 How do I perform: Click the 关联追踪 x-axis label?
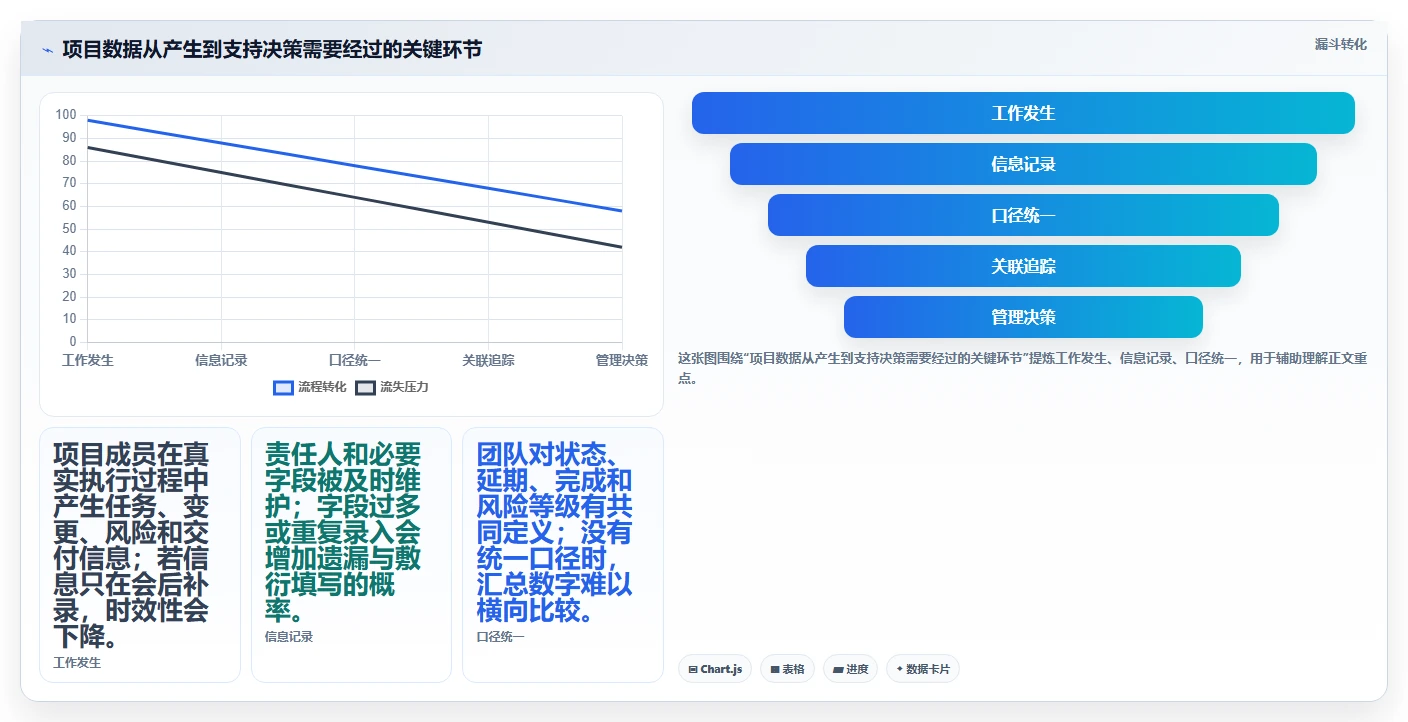coord(488,360)
